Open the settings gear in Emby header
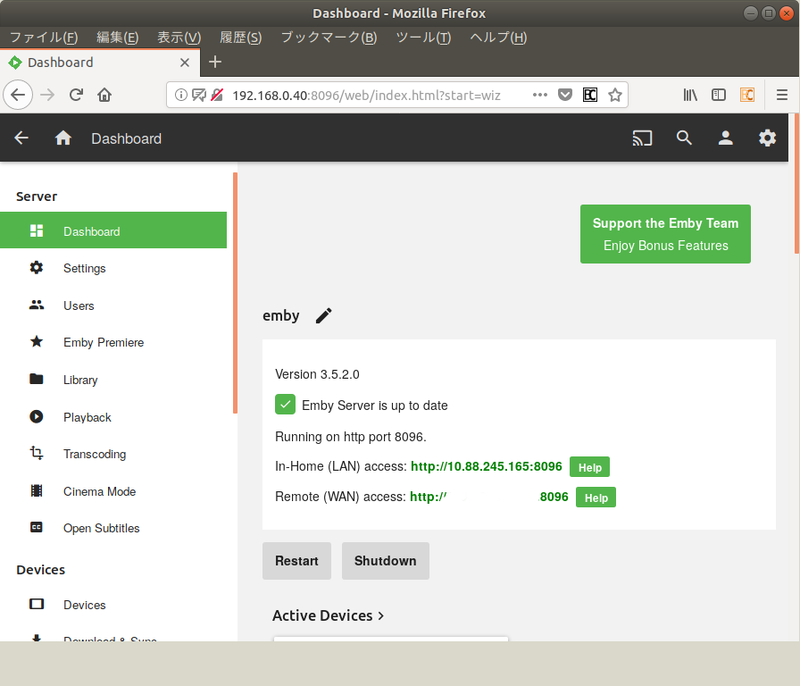800x686 pixels. 767,138
